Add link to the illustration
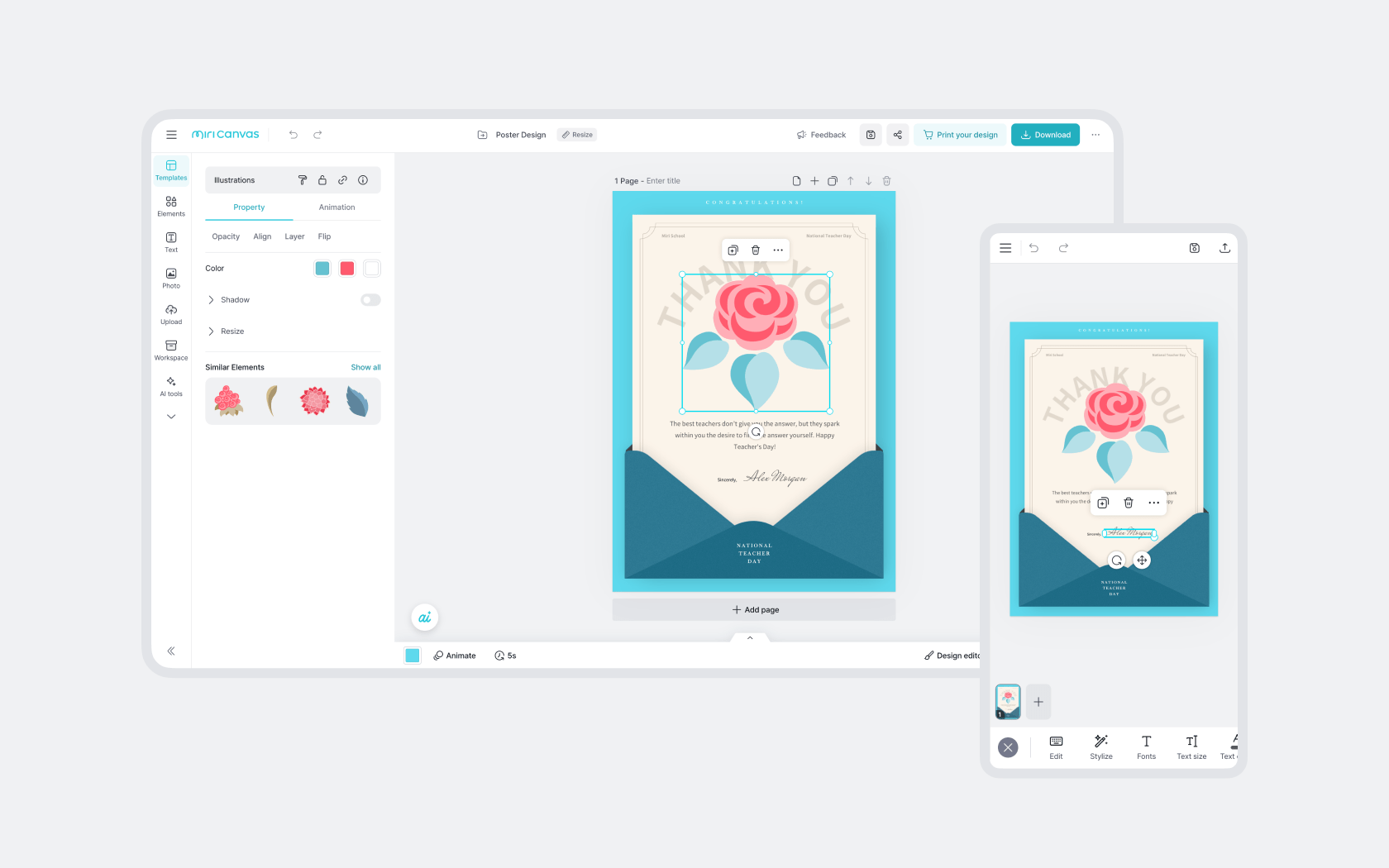The height and width of the screenshot is (868, 1389). 342,180
